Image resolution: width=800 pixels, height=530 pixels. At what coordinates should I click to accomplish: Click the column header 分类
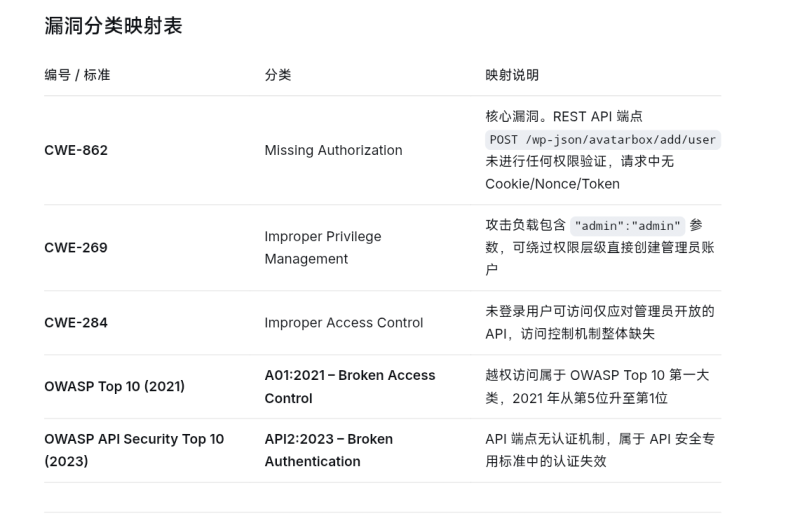(278, 75)
